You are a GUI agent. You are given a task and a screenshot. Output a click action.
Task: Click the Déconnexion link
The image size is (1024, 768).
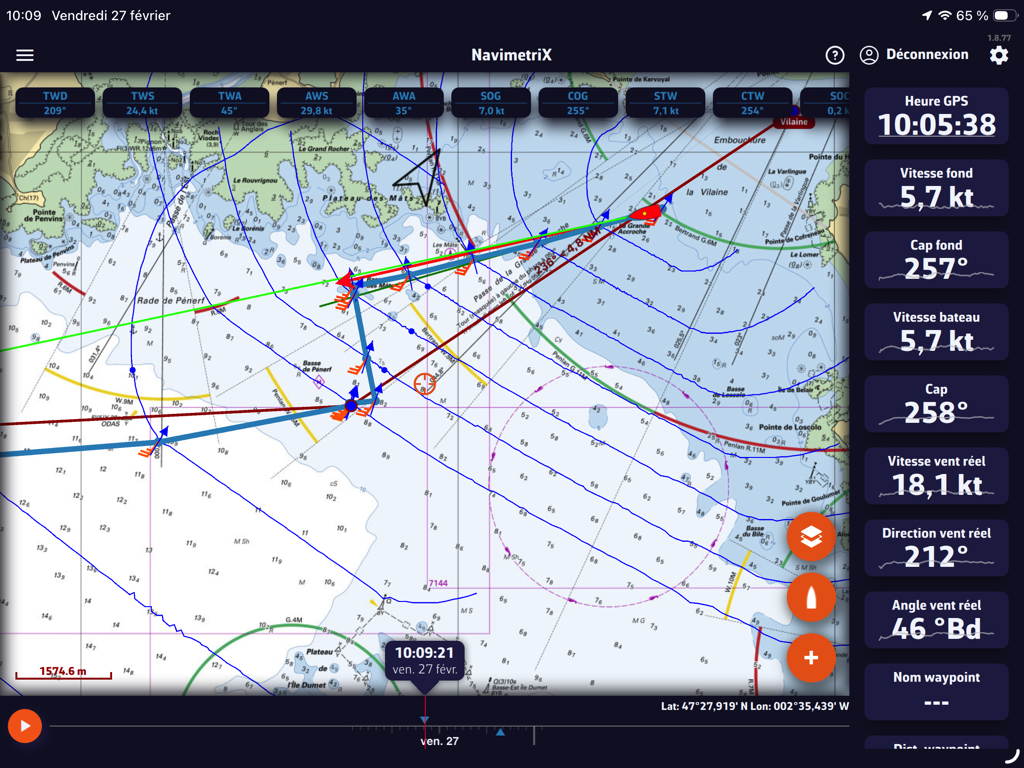click(x=914, y=55)
